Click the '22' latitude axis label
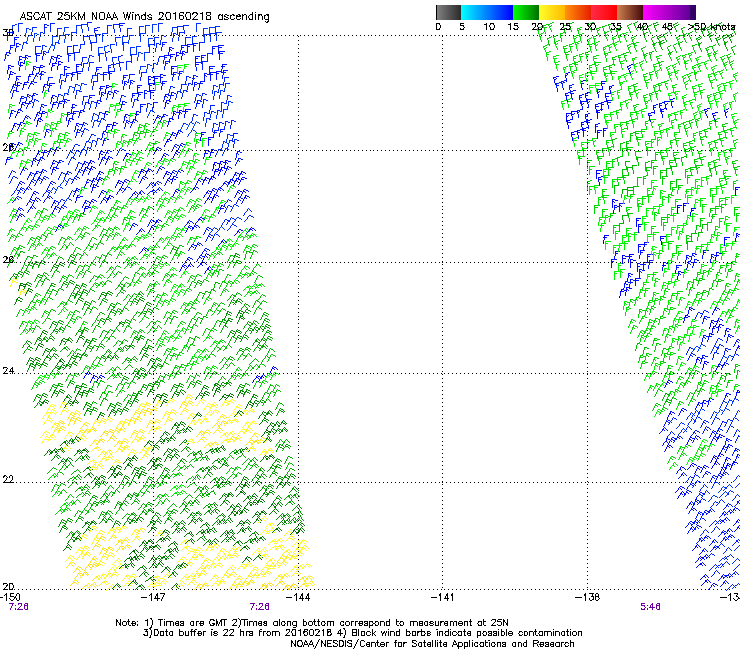Screen dimensions: 740x650 click(x=8, y=480)
